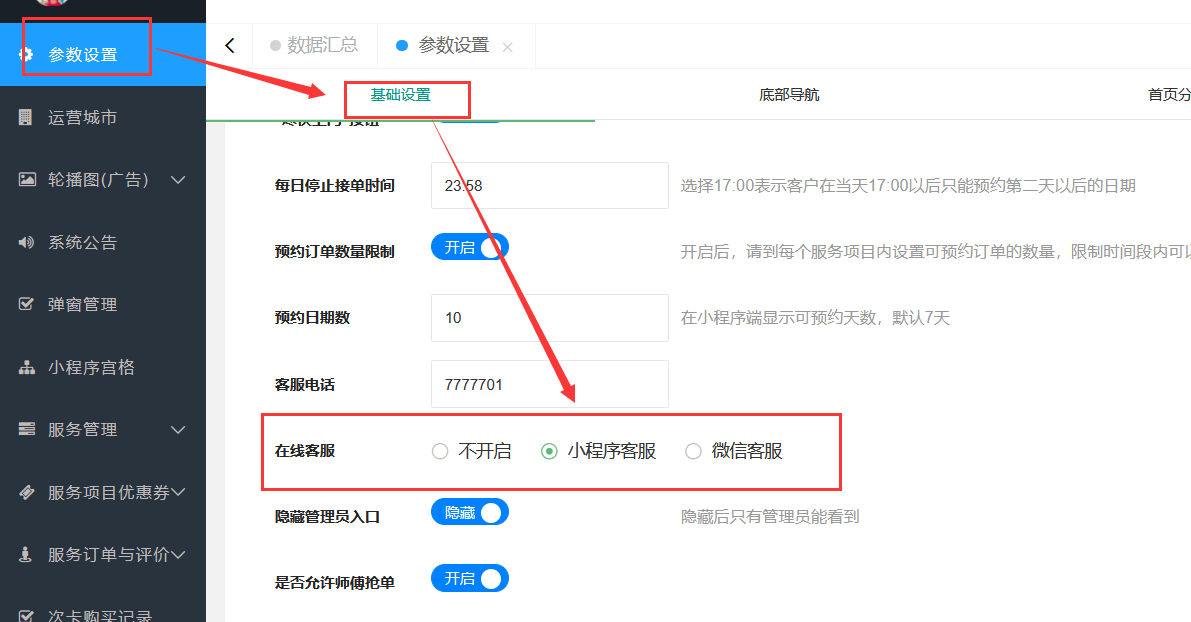The height and width of the screenshot is (622, 1191).
Task: Click the 预约日期数 input field
Action: (x=550, y=317)
